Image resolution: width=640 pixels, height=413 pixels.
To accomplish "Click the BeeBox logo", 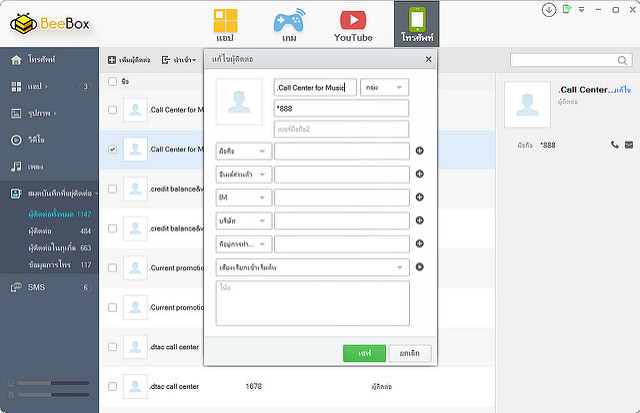I will (x=50, y=24).
